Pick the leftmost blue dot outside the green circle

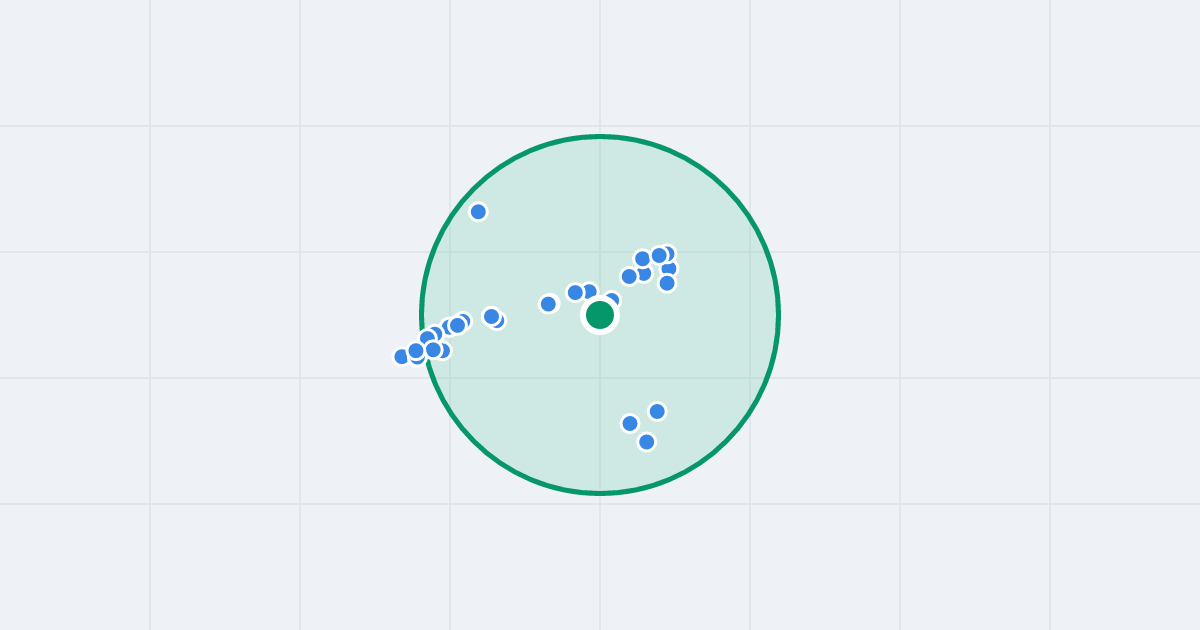coord(402,356)
